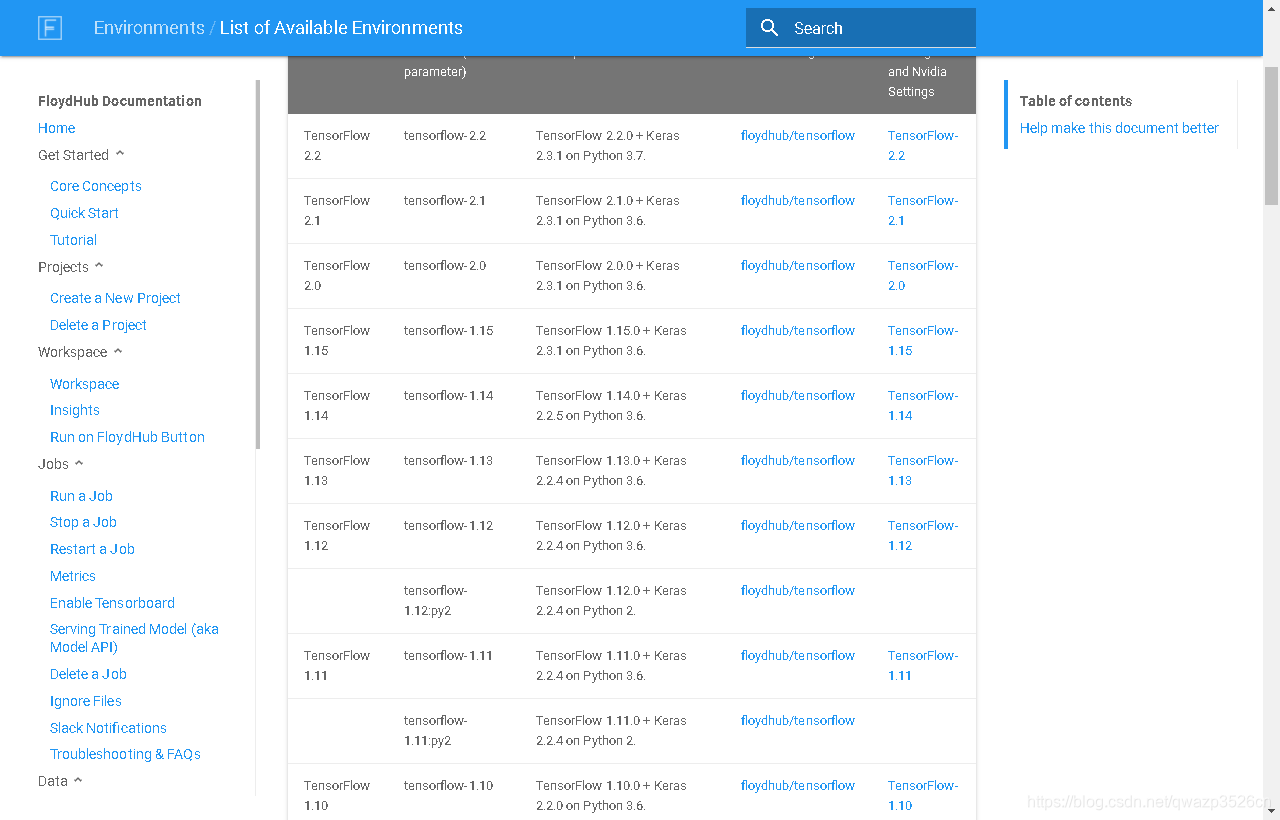Open the Tutorial page
1280x820 pixels.
(x=73, y=240)
